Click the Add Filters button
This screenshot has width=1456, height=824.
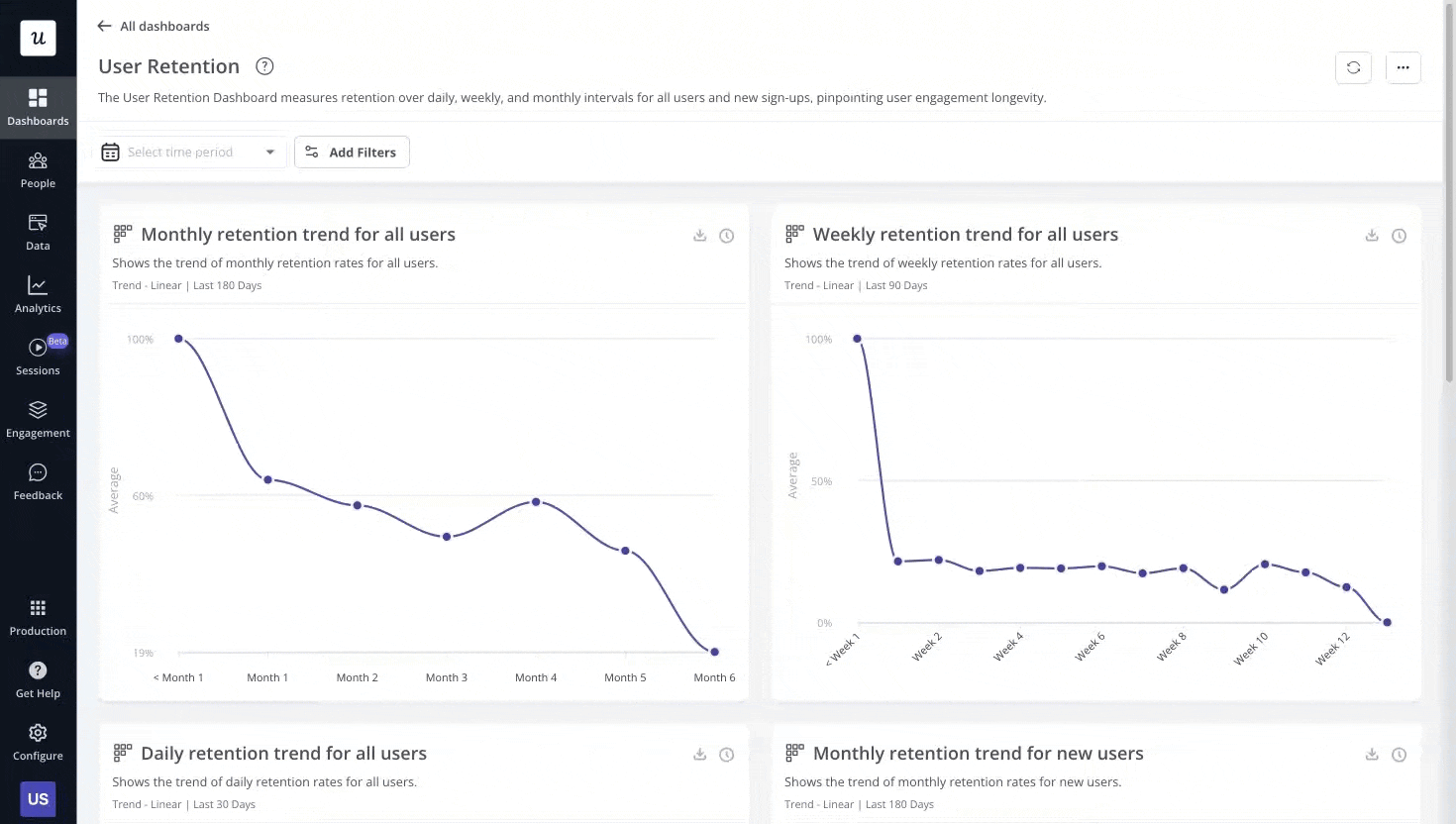352,152
